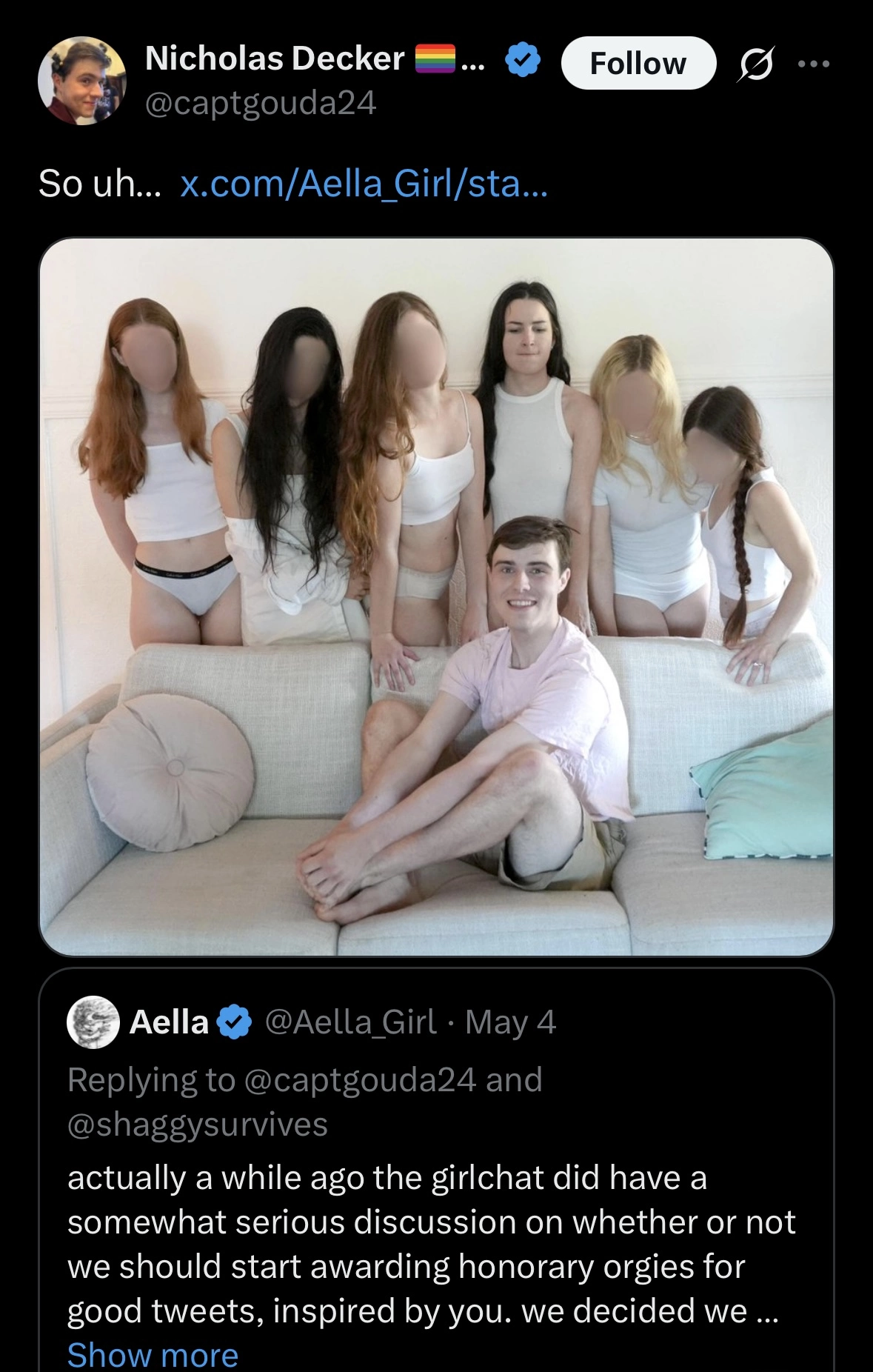Tap the blue verified badge beside Nicholas Decker
Screen dimensions: 873x1372
click(523, 60)
